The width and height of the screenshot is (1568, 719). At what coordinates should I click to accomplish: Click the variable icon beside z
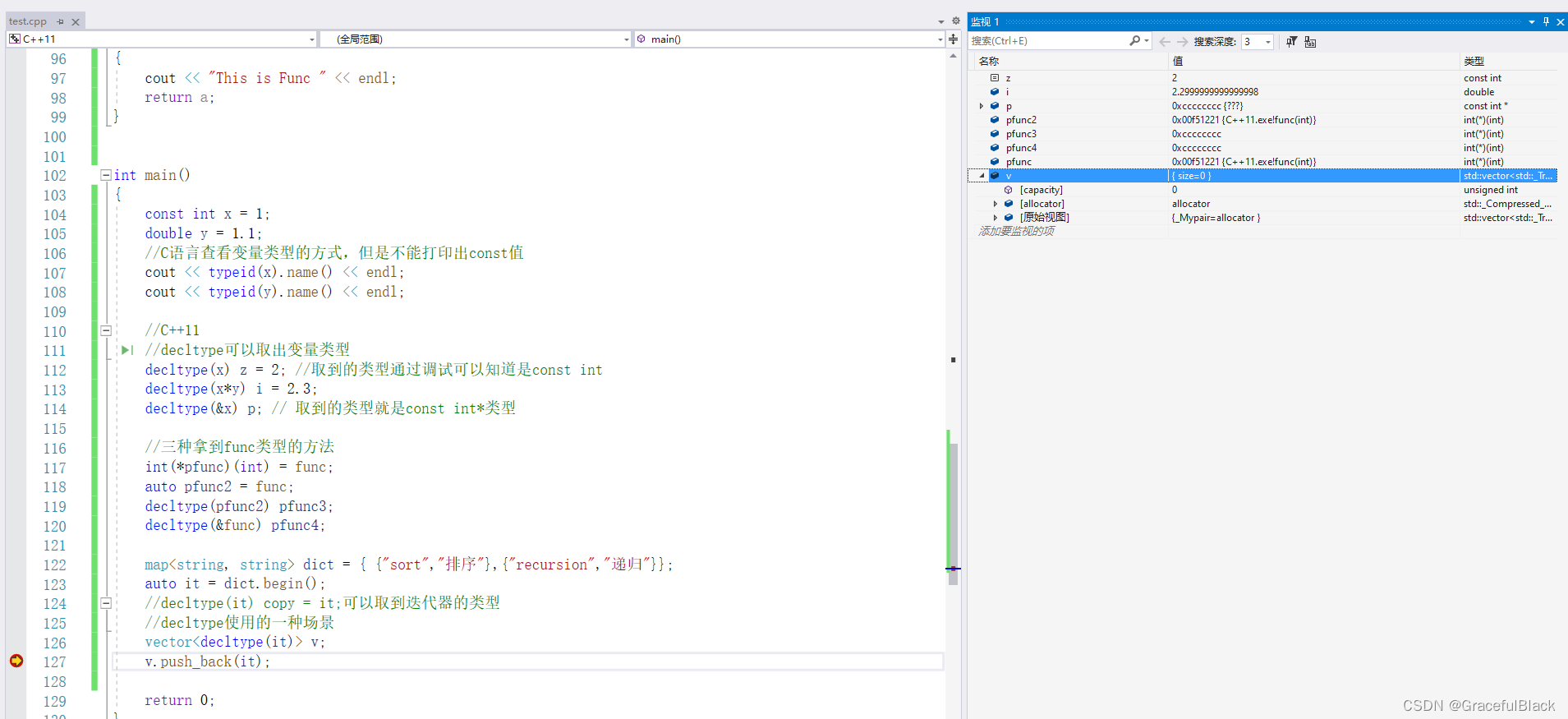(995, 78)
